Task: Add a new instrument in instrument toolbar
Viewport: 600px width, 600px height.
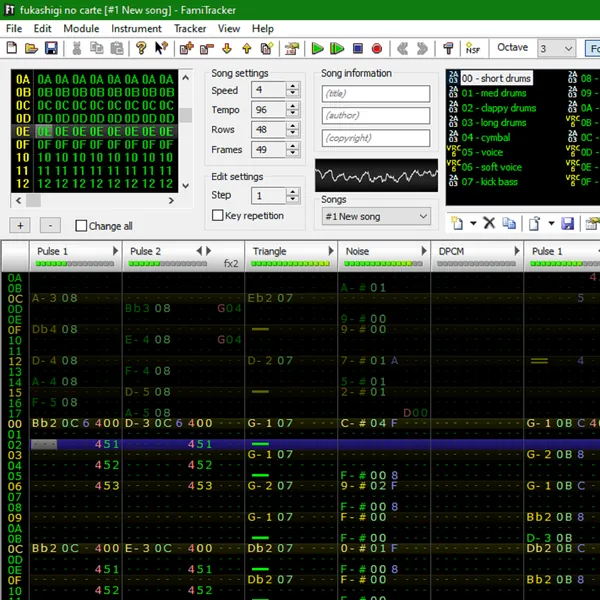Action: click(457, 223)
